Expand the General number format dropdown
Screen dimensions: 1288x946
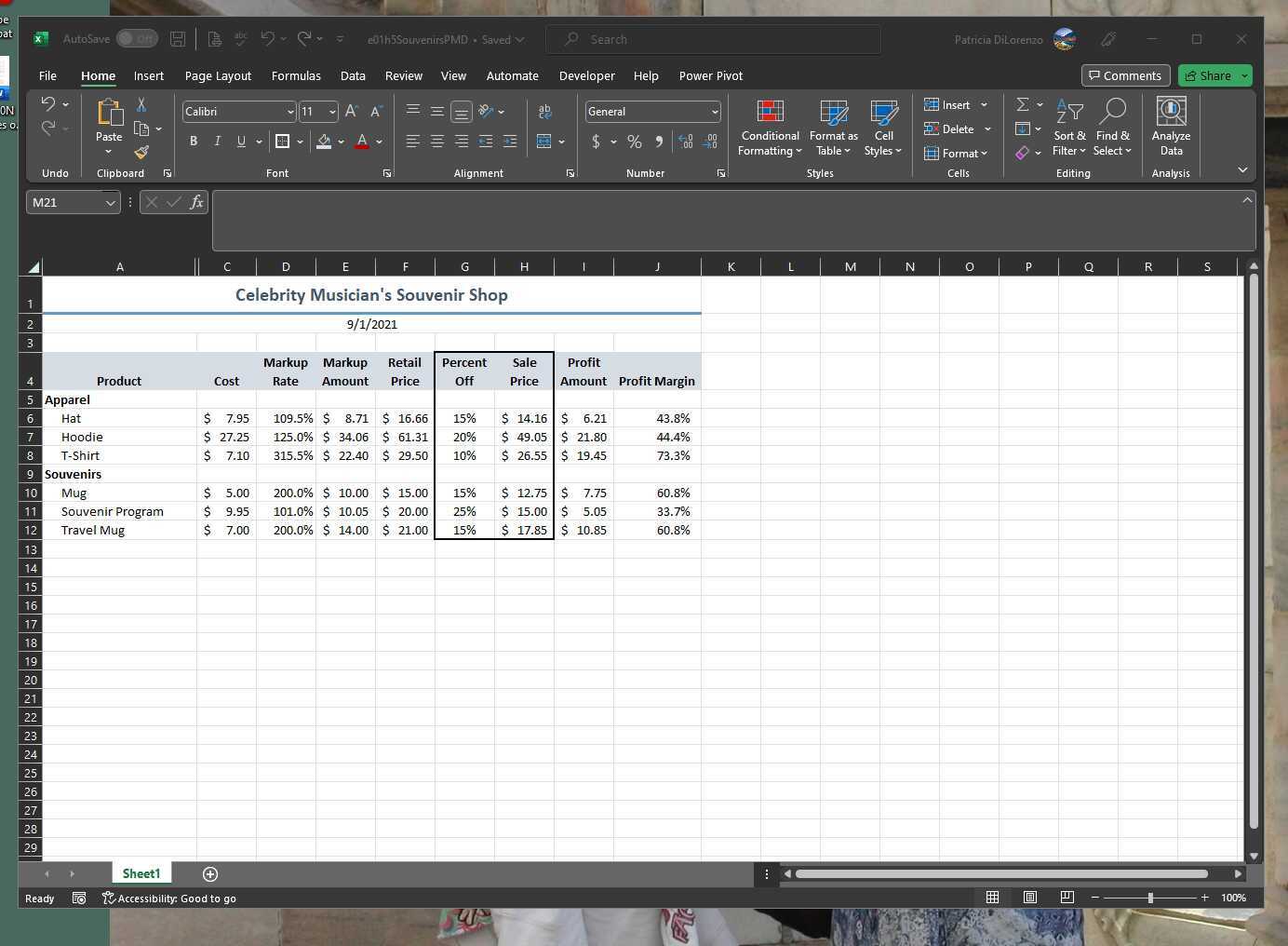point(715,112)
